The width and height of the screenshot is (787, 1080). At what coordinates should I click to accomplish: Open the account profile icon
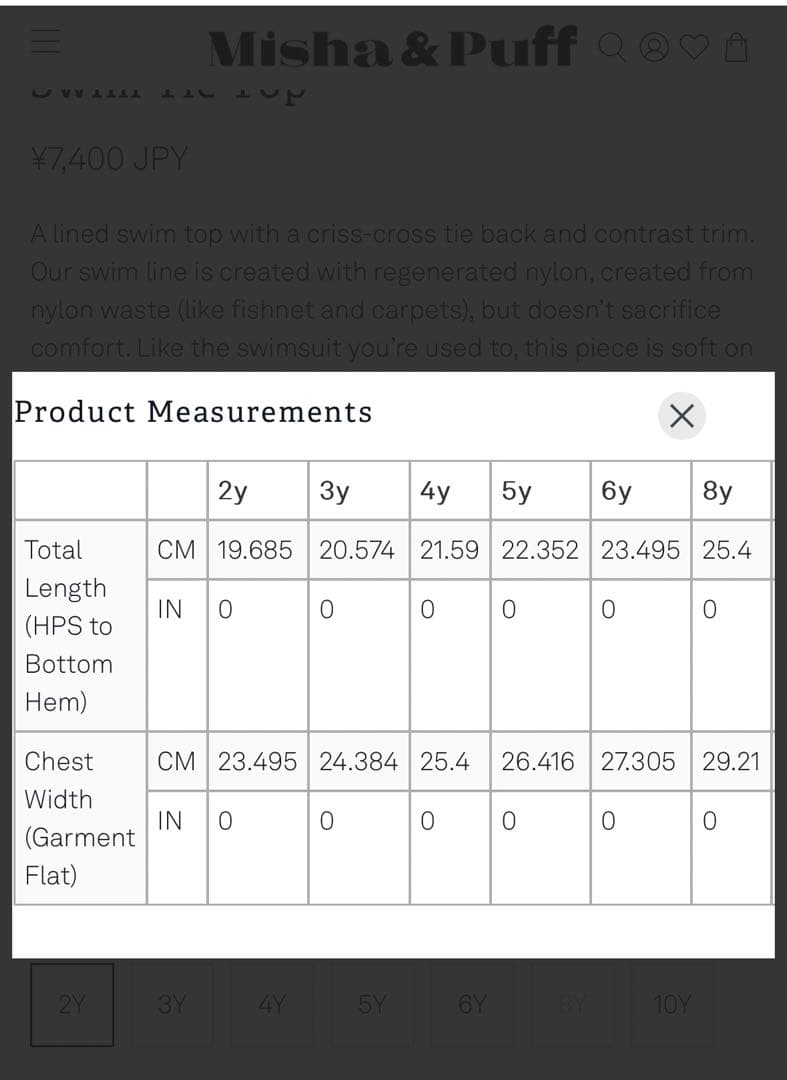click(653, 47)
